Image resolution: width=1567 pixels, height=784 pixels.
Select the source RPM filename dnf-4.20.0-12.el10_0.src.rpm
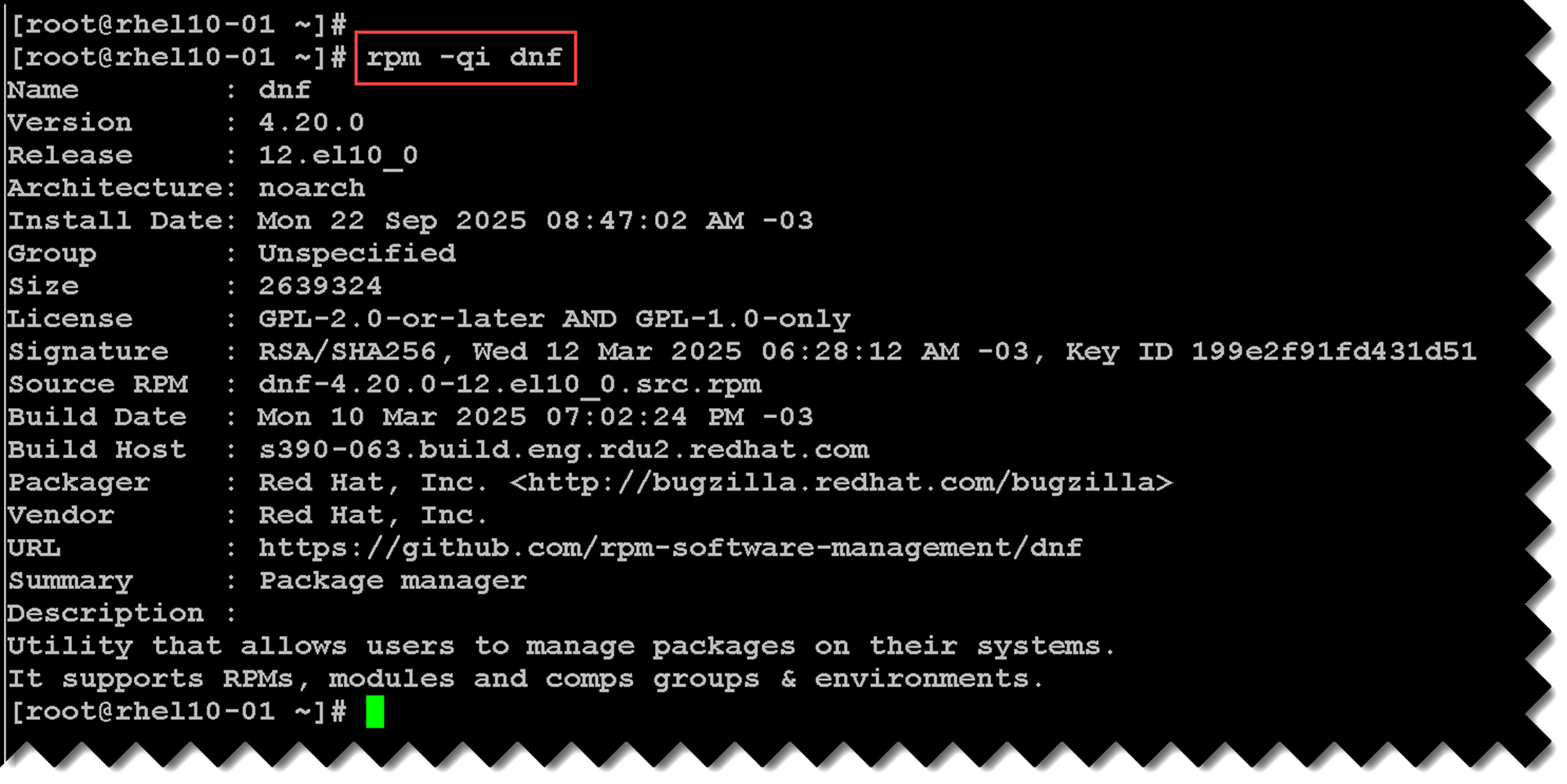[509, 385]
